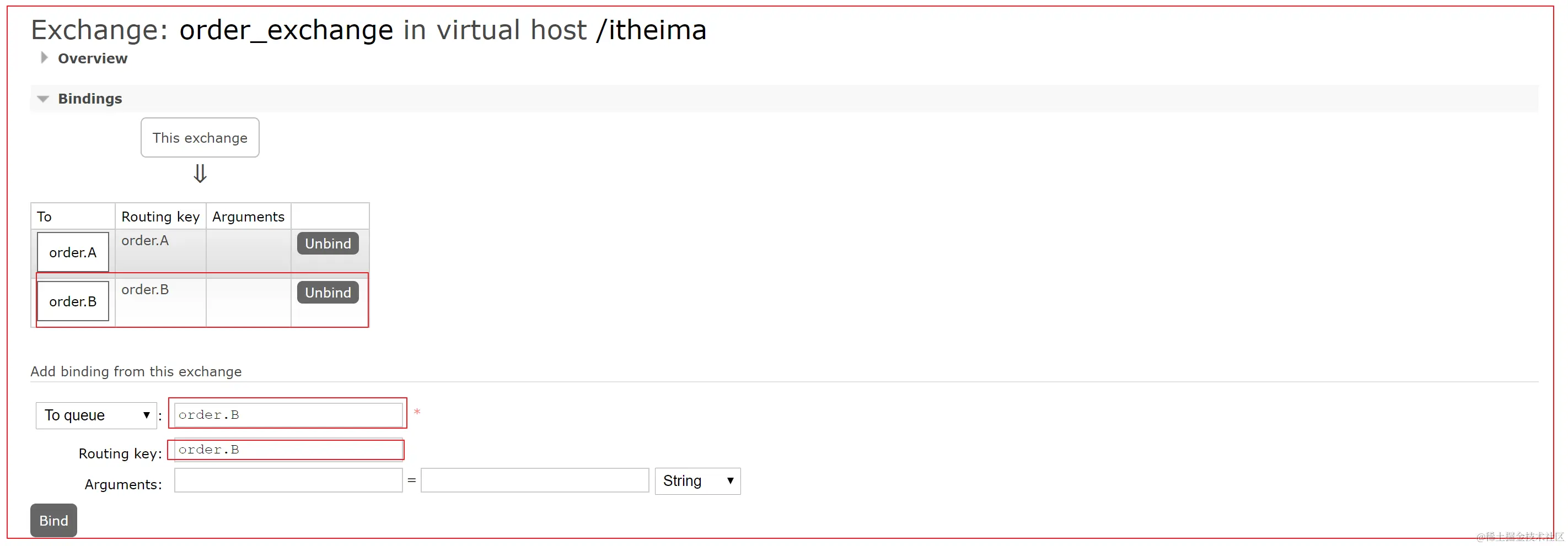1568x546 pixels.
Task: Click the Arguments key input box
Action: tap(288, 480)
